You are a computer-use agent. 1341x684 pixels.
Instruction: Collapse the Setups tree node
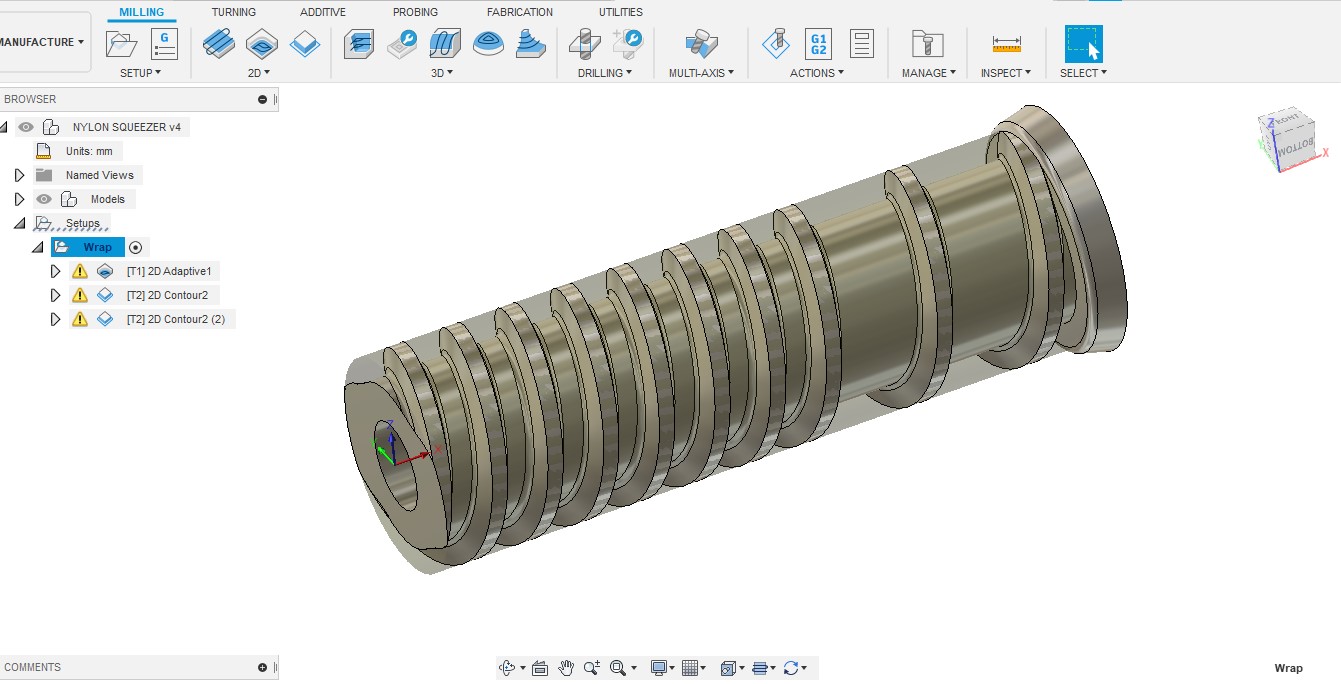(x=18, y=222)
